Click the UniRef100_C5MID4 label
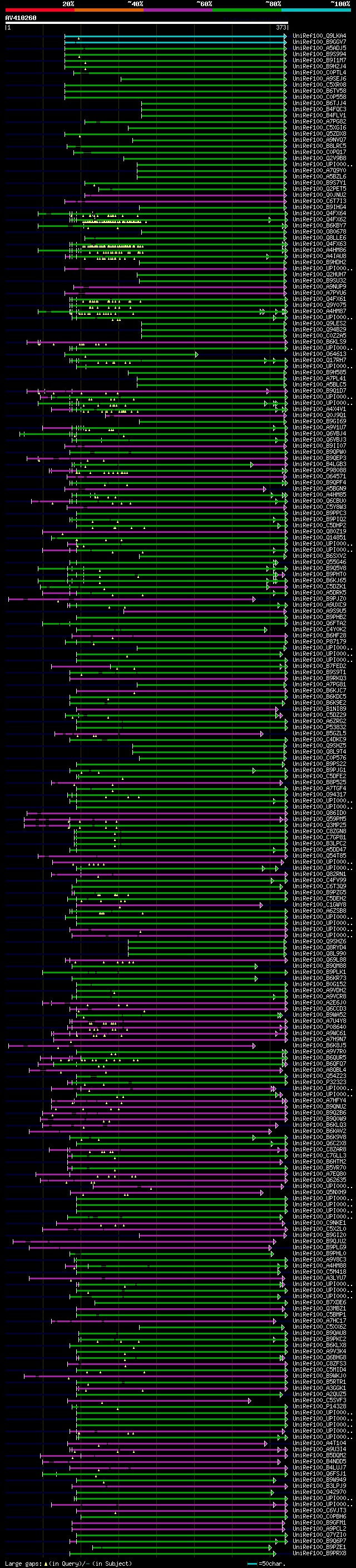 (319, 1369)
